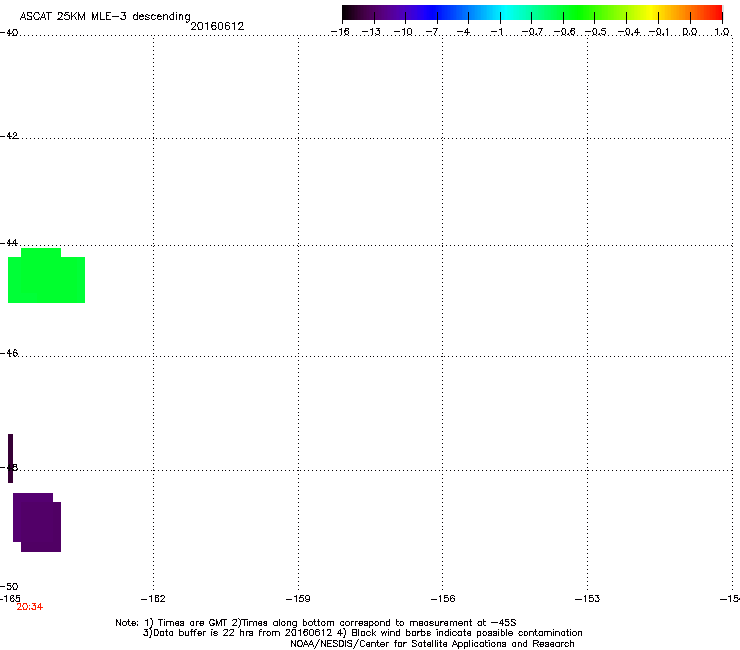Click the -153 longitude axis label
The image size is (740, 650).
(x=587, y=599)
